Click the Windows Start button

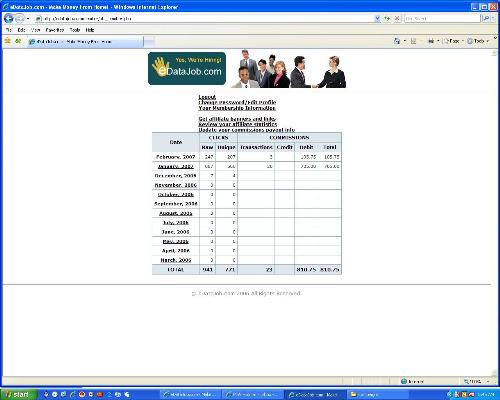pyautogui.click(x=18, y=395)
